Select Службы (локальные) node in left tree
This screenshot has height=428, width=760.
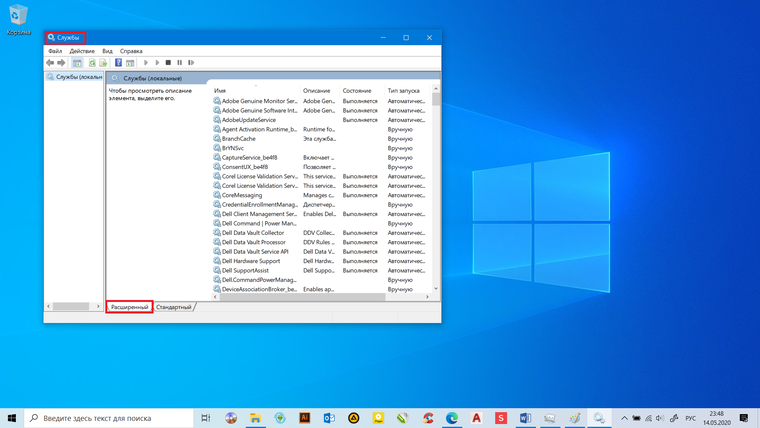[74, 77]
